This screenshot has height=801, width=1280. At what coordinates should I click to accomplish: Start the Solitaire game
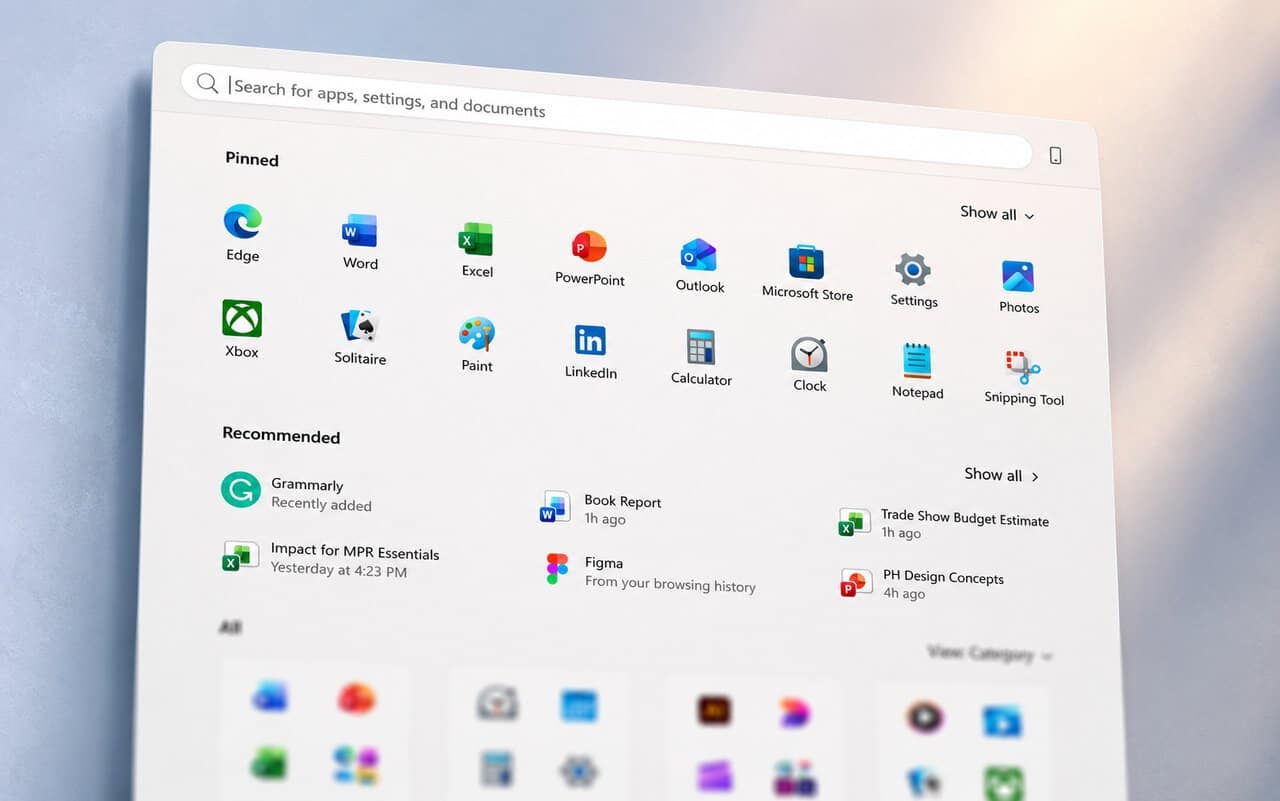359,327
